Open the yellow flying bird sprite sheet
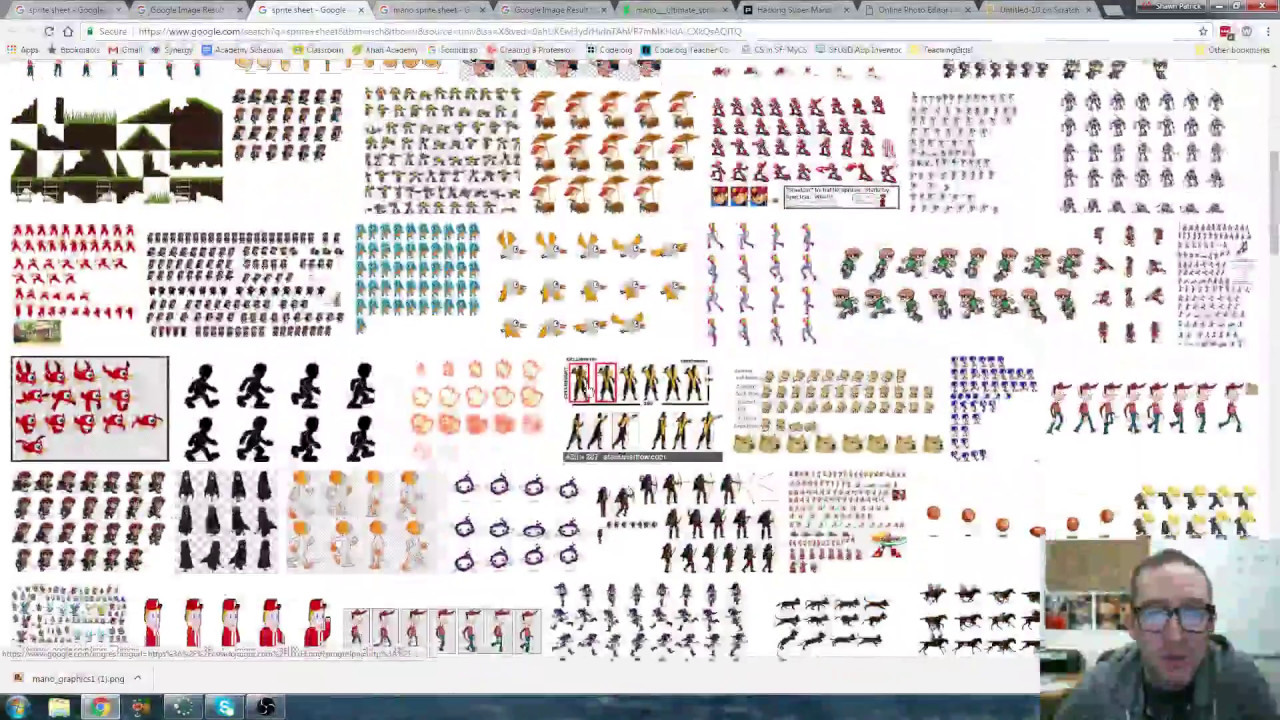This screenshot has width=1280, height=720. tap(592, 284)
